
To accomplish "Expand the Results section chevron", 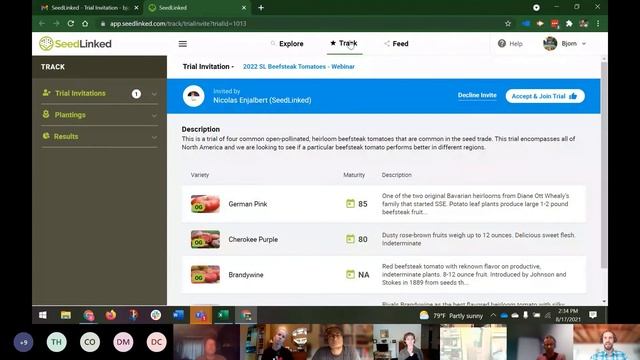I will pyautogui.click(x=154, y=137).
